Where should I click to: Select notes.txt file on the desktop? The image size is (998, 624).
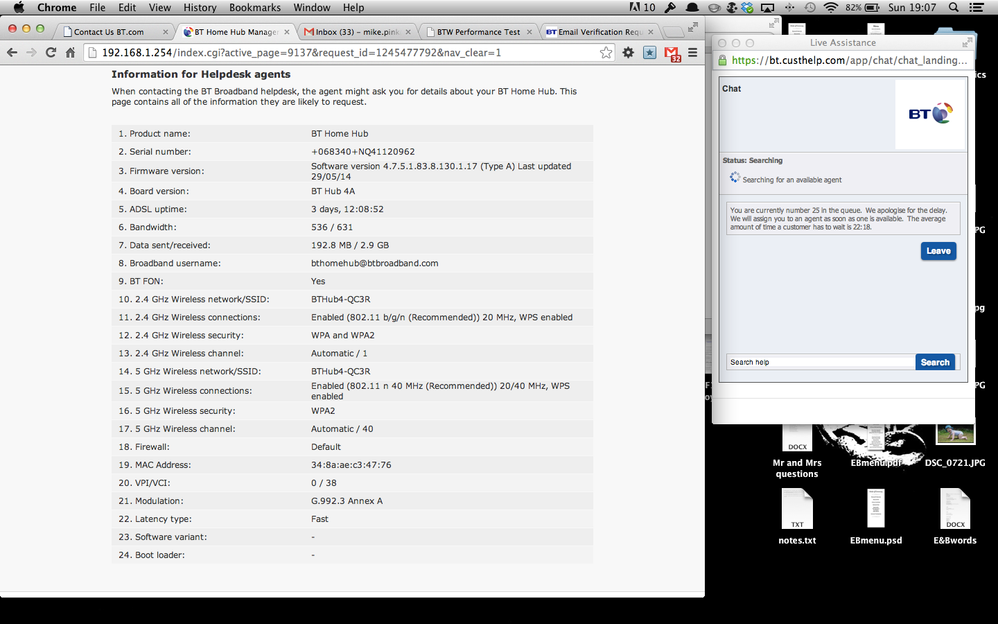pyautogui.click(x=797, y=517)
